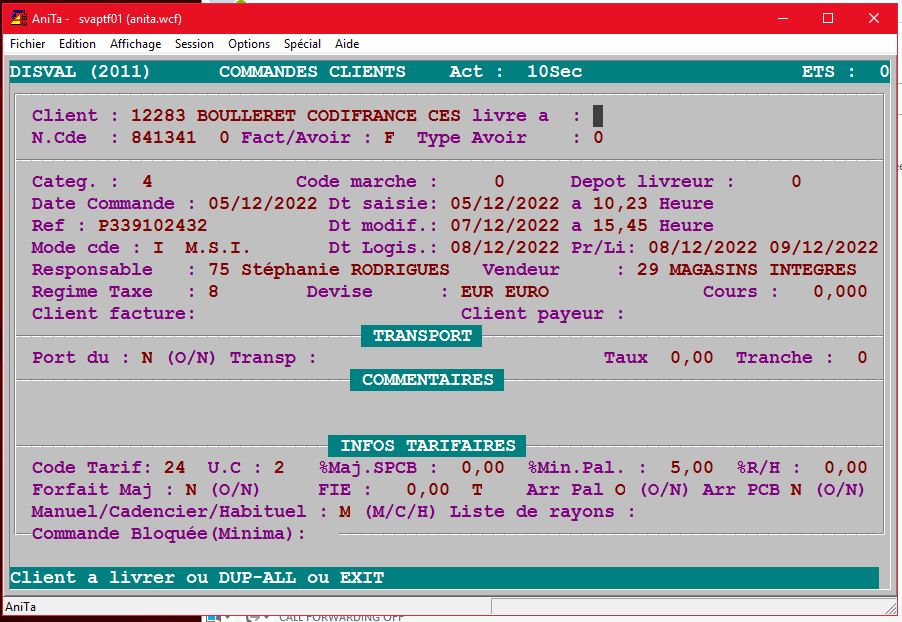Screen dimensions: 902x622
Task: Click the Code Tarif value 24
Action: pos(174,468)
